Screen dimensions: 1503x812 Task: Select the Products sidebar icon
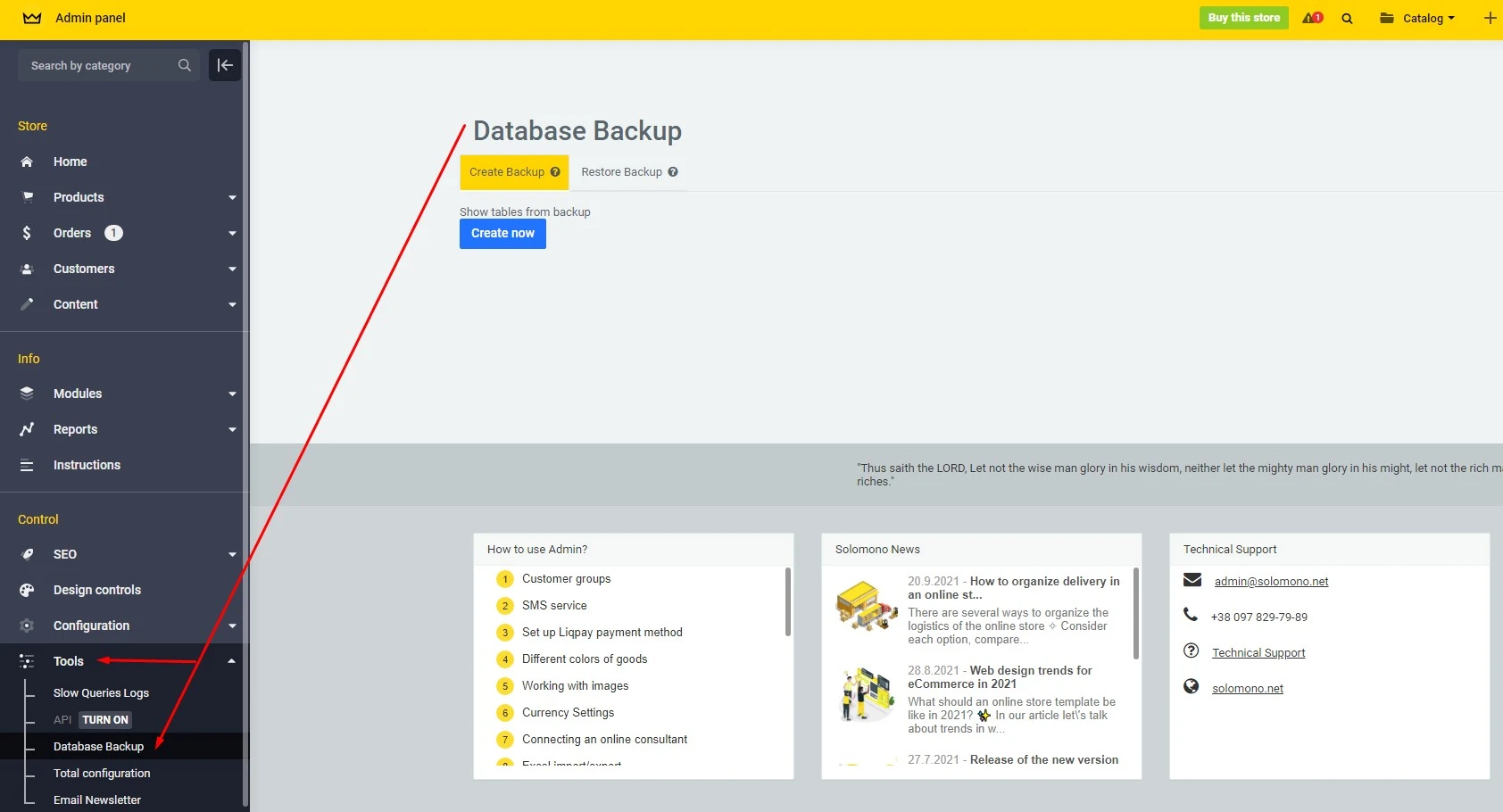27,197
